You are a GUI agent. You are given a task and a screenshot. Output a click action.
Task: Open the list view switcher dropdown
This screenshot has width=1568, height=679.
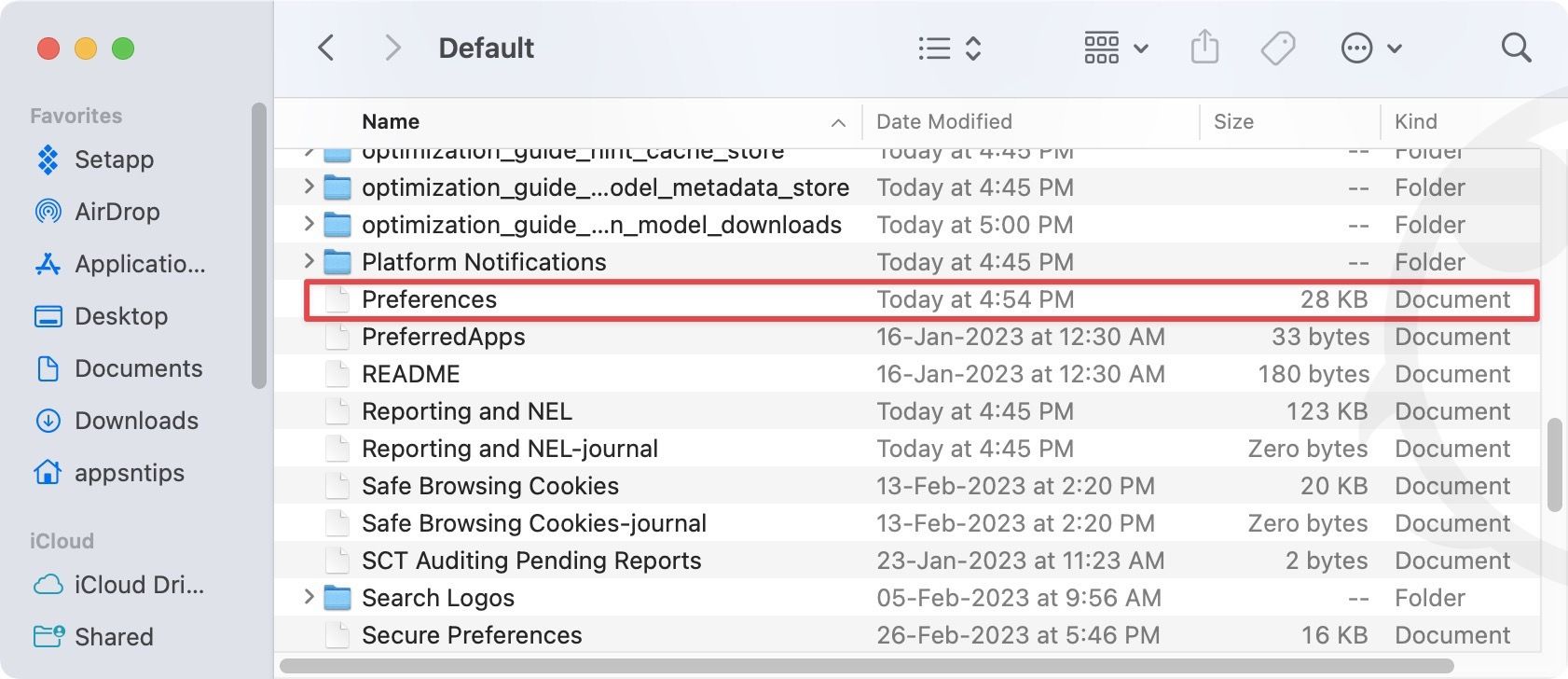949,48
